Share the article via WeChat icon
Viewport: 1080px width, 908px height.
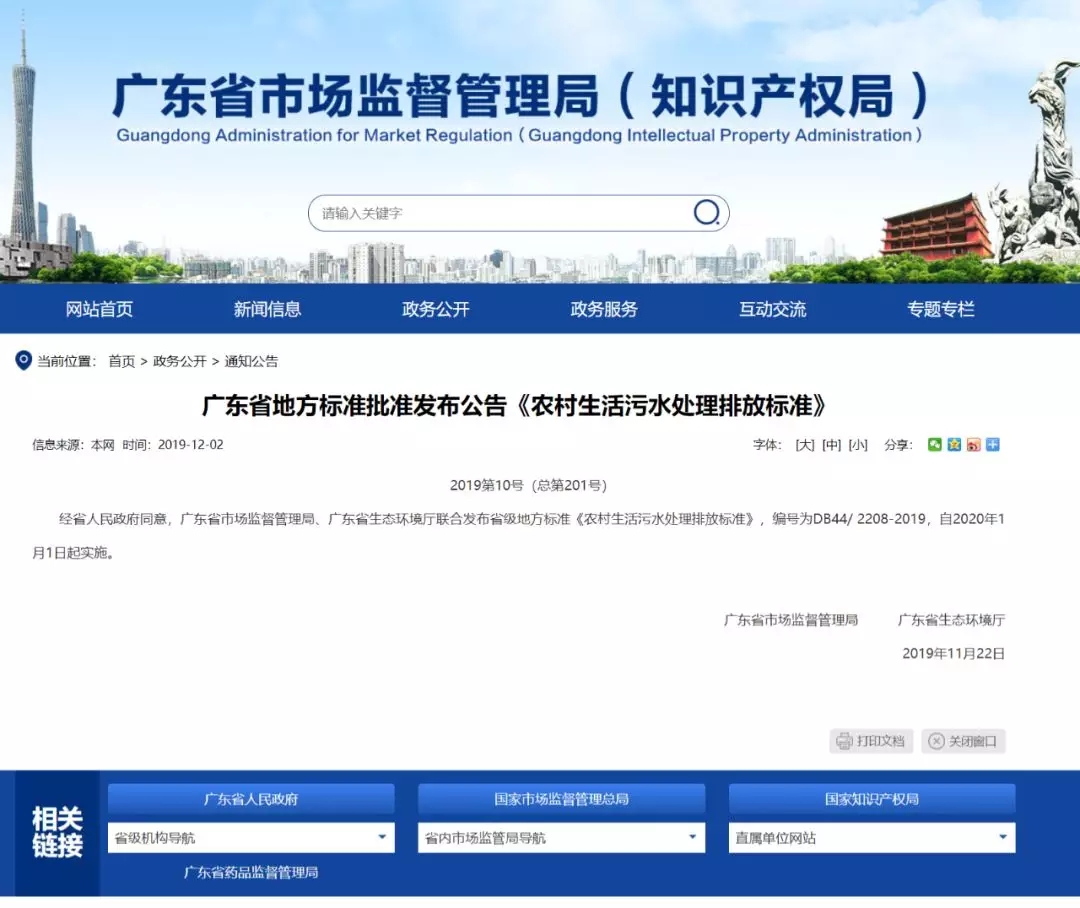point(934,445)
